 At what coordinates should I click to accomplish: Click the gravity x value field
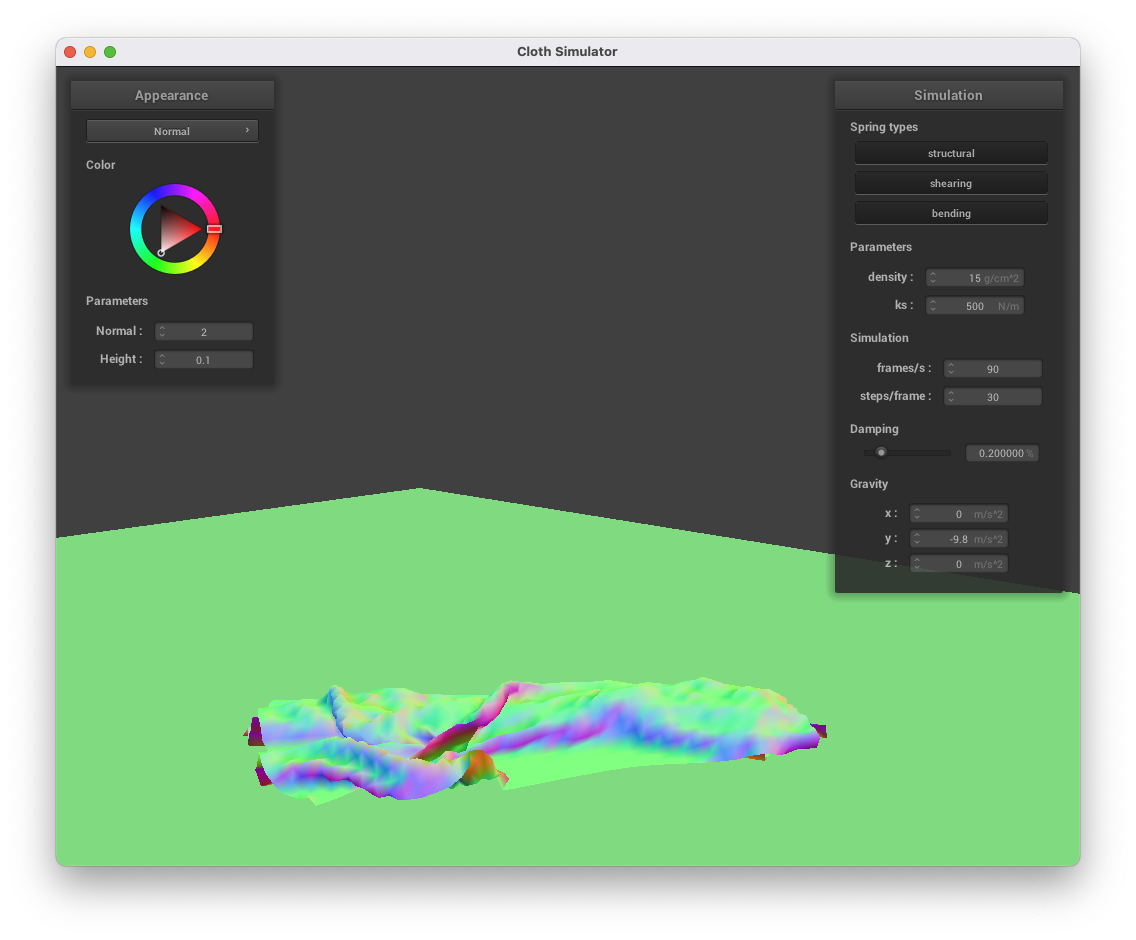tap(958, 514)
